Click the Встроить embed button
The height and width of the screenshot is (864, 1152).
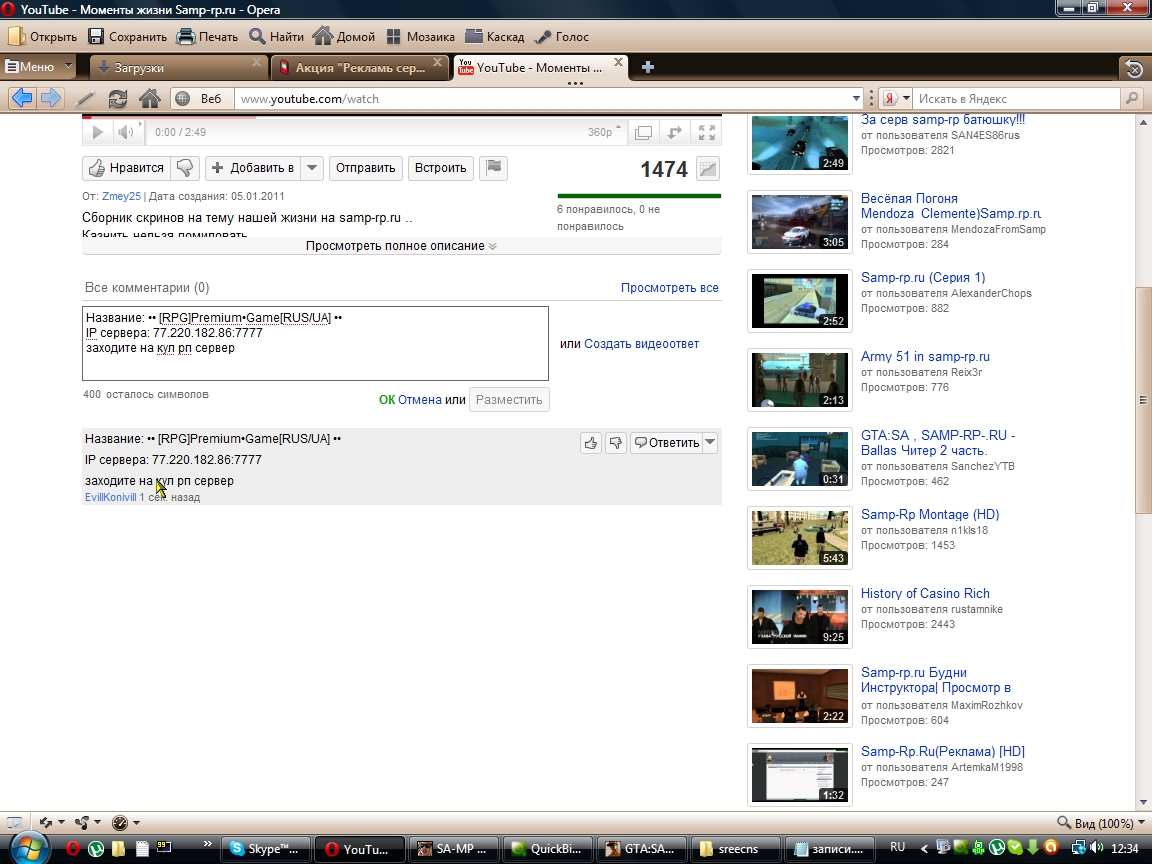click(440, 168)
